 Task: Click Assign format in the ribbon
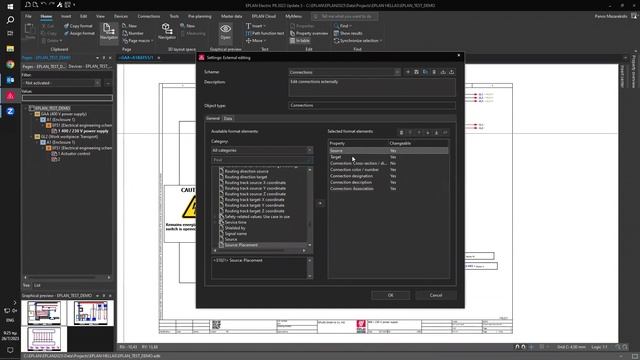[79, 33]
